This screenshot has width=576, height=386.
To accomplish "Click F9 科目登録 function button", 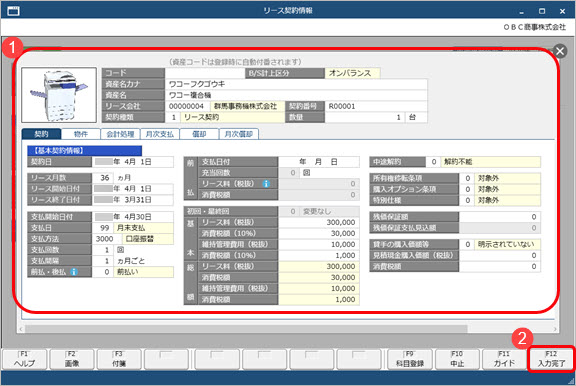I will [x=410, y=359].
